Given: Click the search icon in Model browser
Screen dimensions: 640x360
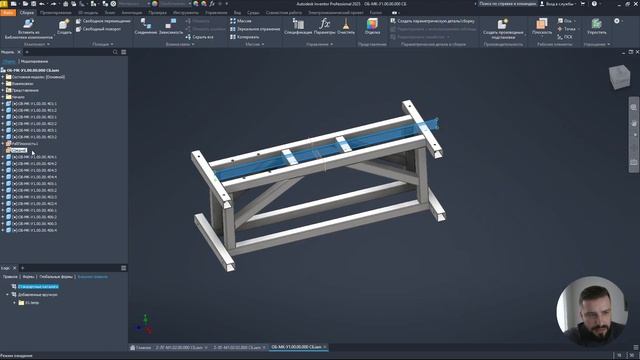Looking at the screenshot, I should pos(115,52).
